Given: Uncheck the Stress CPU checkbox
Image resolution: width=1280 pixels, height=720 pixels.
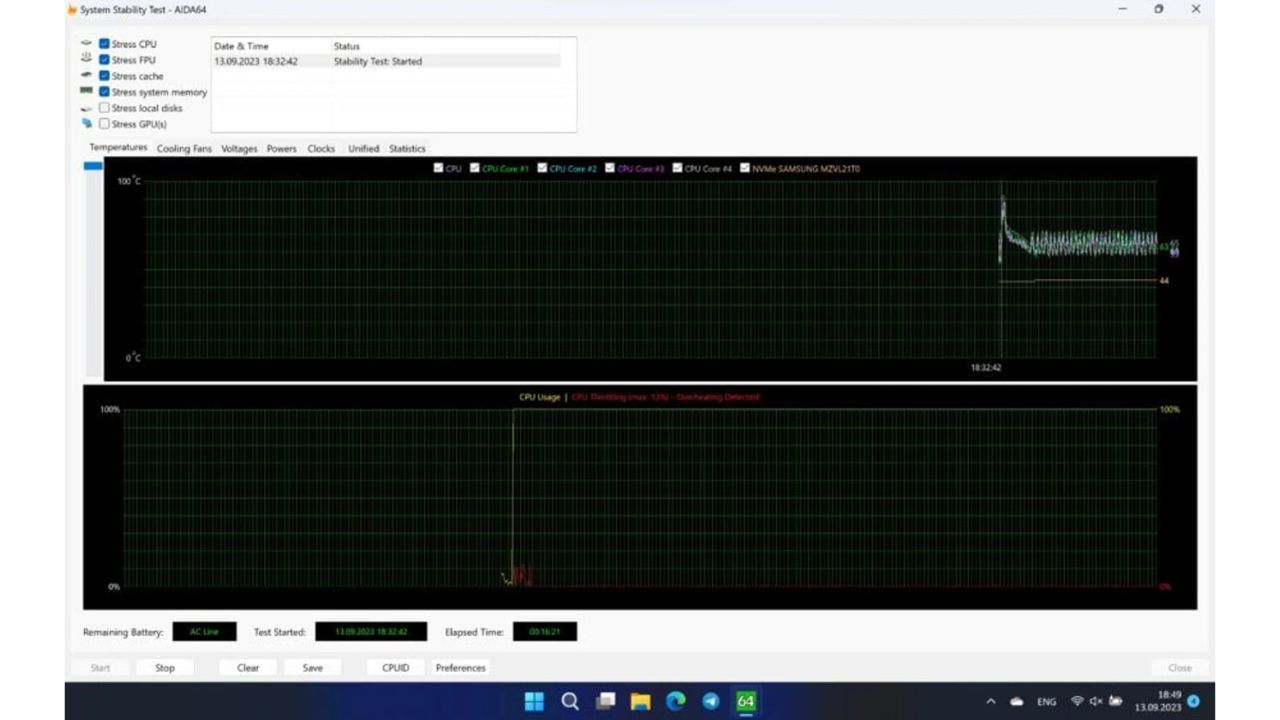Looking at the screenshot, I should 104,44.
